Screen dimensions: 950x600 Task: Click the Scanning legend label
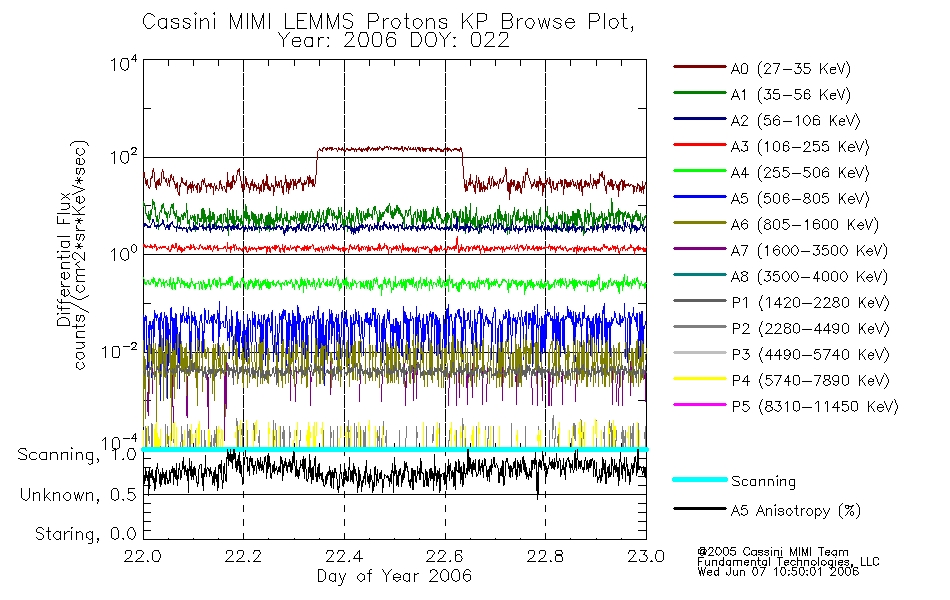(763, 482)
